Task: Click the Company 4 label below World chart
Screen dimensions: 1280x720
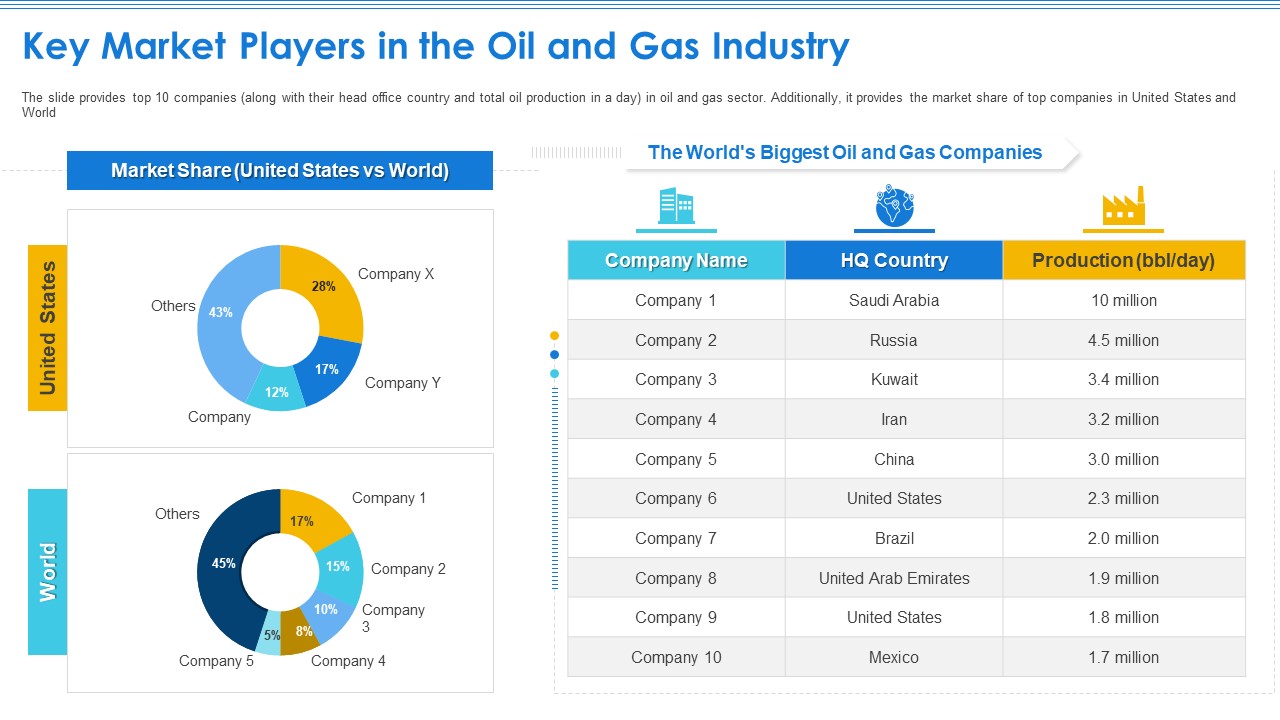Action: tap(348, 661)
